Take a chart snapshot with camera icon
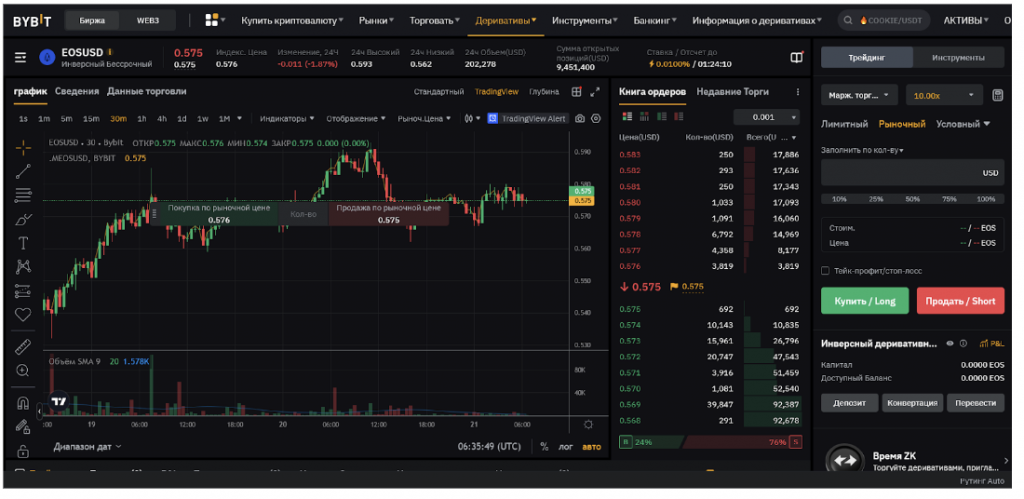 tap(580, 118)
